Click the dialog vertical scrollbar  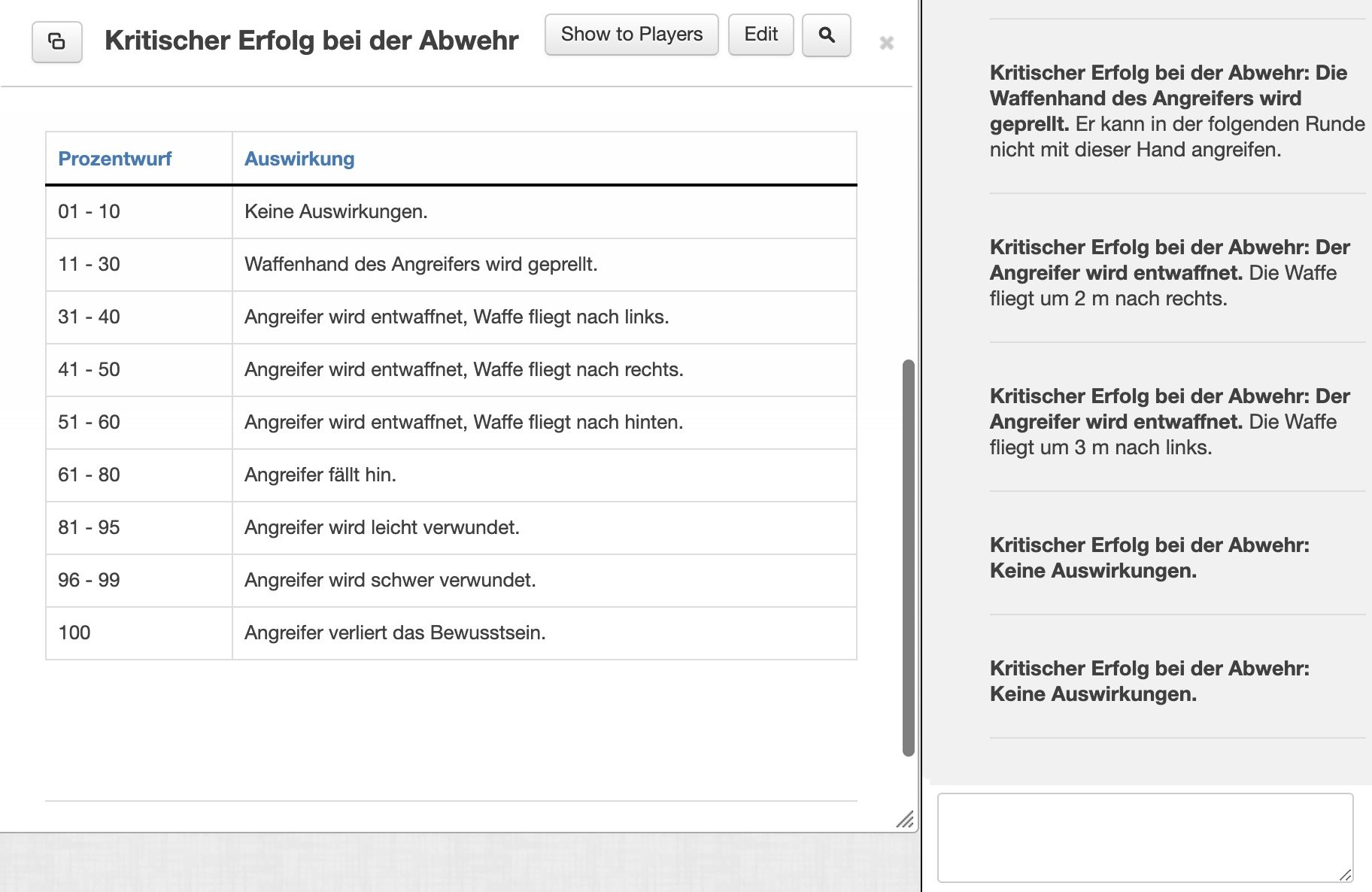pyautogui.click(x=908, y=557)
